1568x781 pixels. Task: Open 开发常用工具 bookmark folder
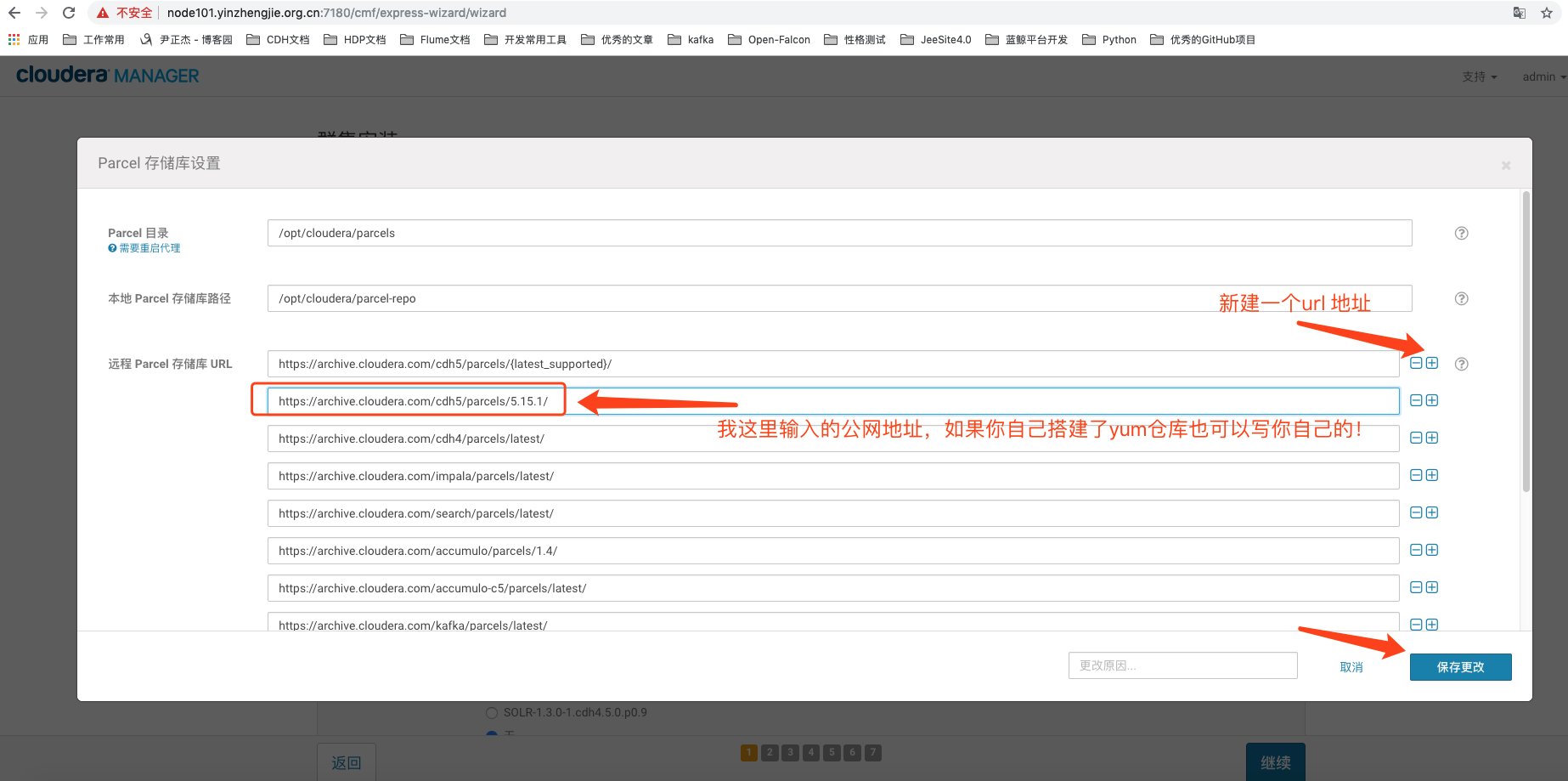coord(525,39)
